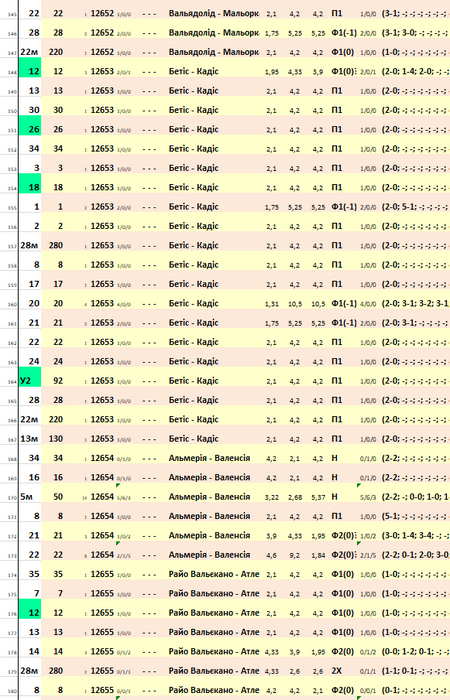Click 'Бетіс - Кадіс' in row 162

coord(193,342)
